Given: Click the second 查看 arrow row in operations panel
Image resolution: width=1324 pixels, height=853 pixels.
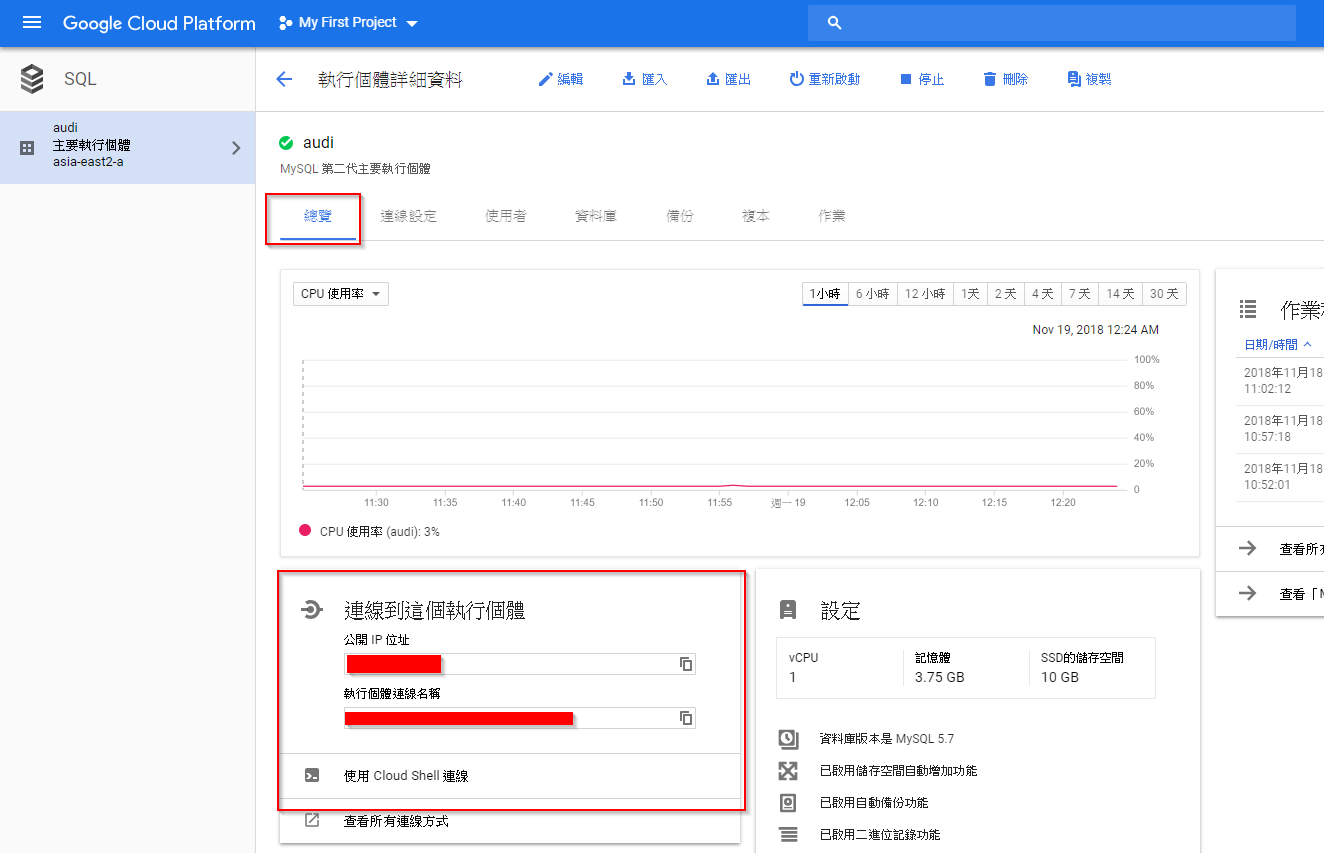Looking at the screenshot, I should click(1270, 593).
